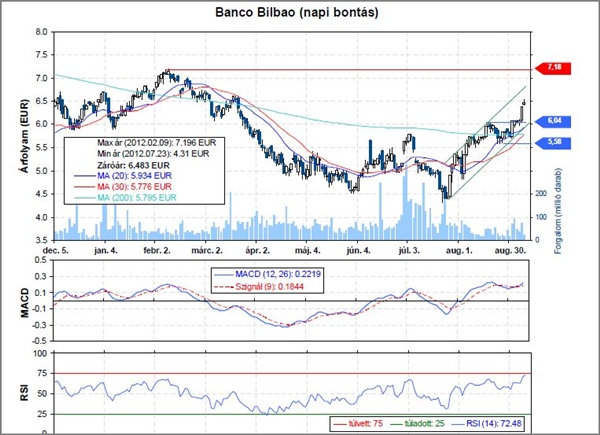600x435 pixels.
Task: Click the "ápr. 2." date label
Action: (x=258, y=251)
